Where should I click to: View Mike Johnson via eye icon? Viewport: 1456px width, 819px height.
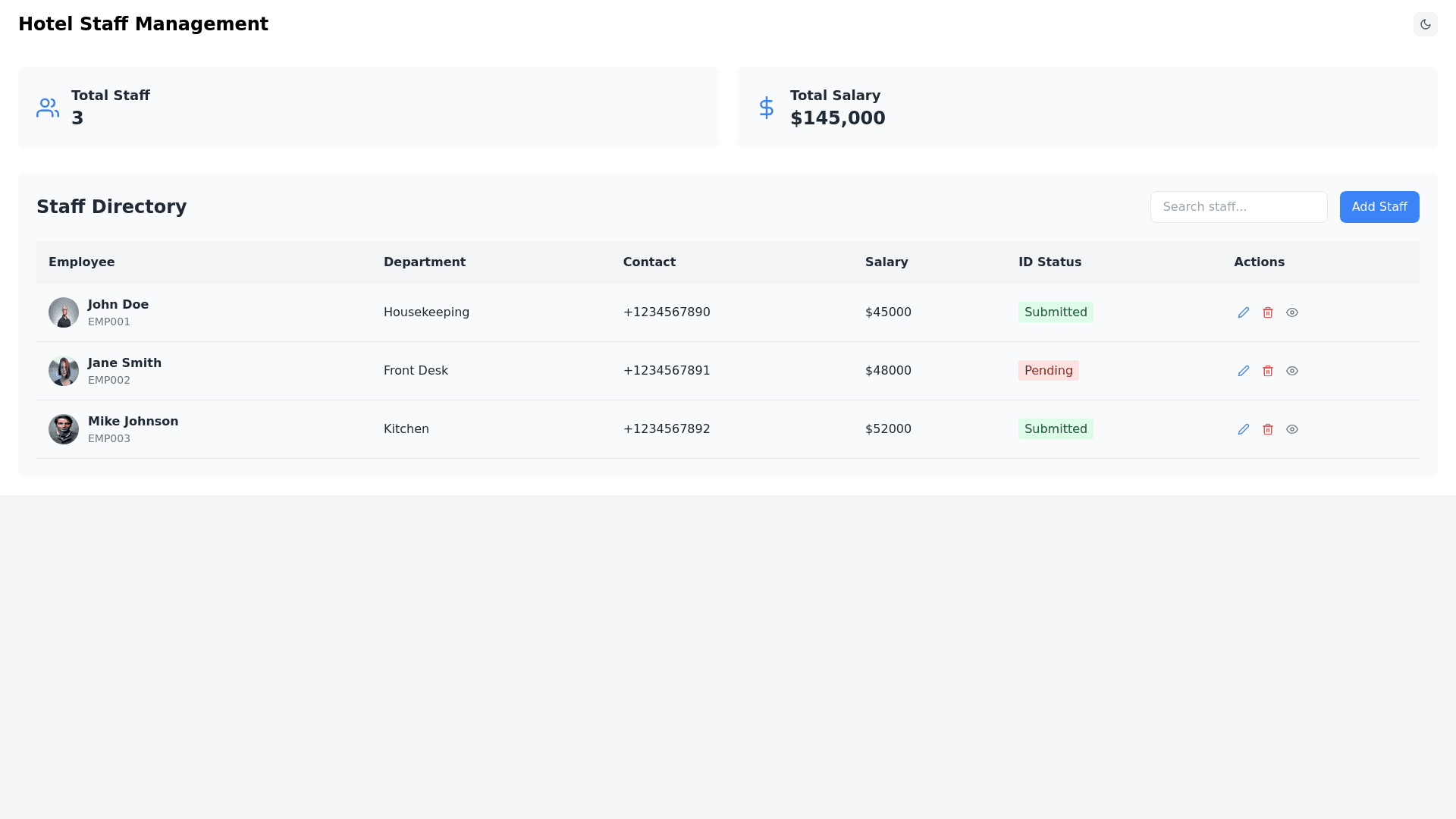[1292, 429]
